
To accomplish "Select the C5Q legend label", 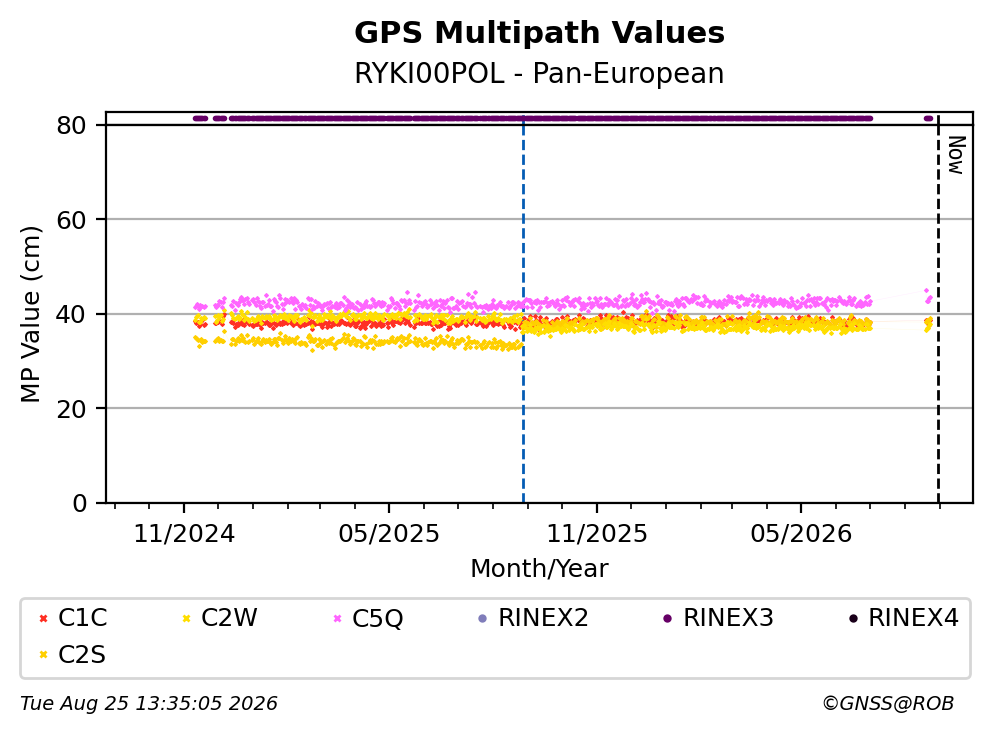I will point(377,618).
